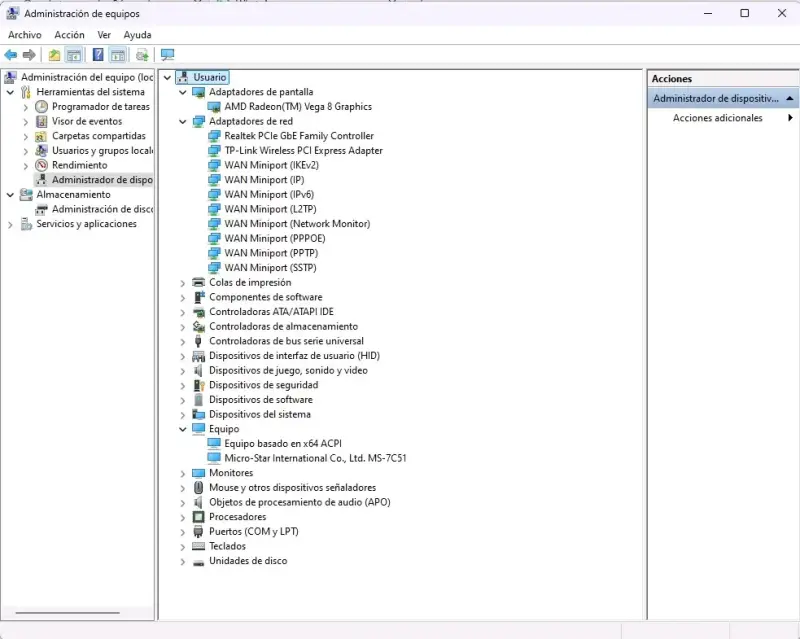Maximize the Administración de equipos window
Image resolution: width=800 pixels, height=639 pixels.
(744, 13)
